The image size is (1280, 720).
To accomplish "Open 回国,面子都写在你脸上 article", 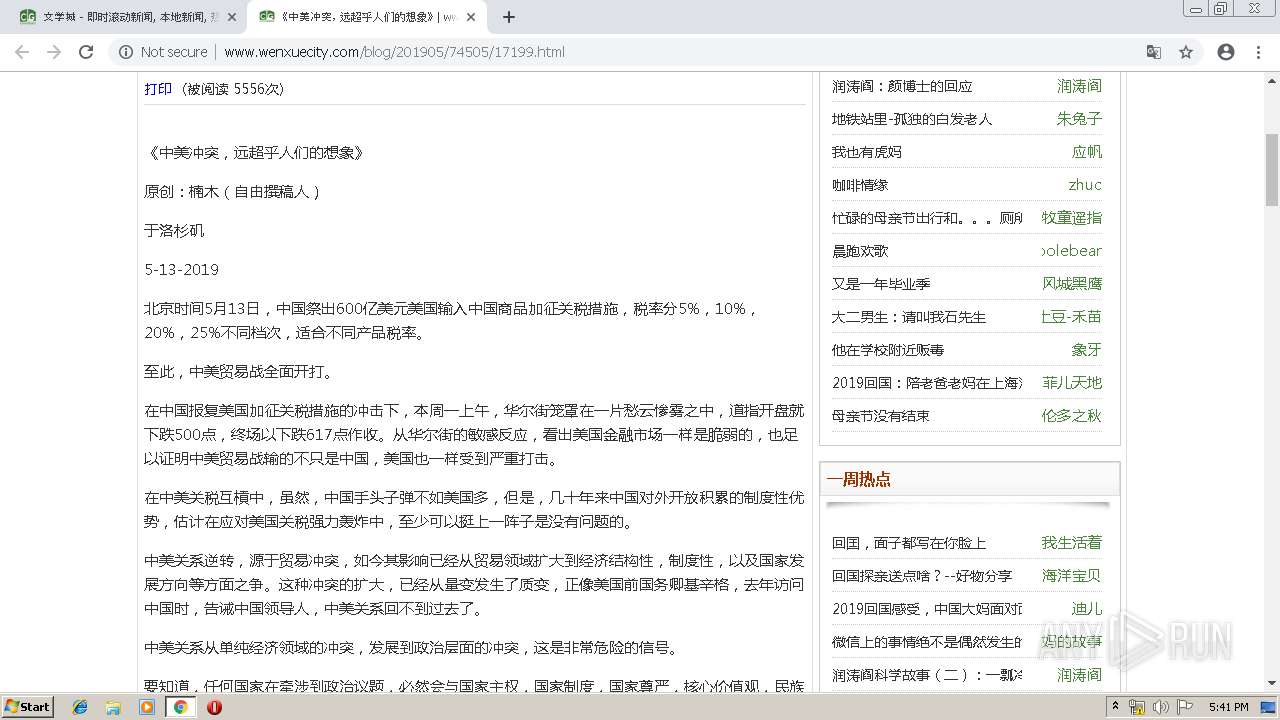I will tap(909, 543).
